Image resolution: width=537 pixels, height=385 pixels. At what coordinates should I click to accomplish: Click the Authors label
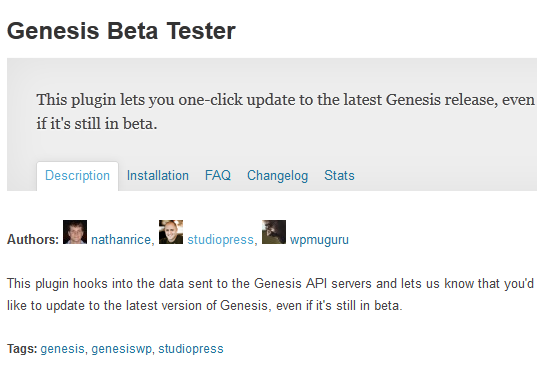tap(33, 240)
